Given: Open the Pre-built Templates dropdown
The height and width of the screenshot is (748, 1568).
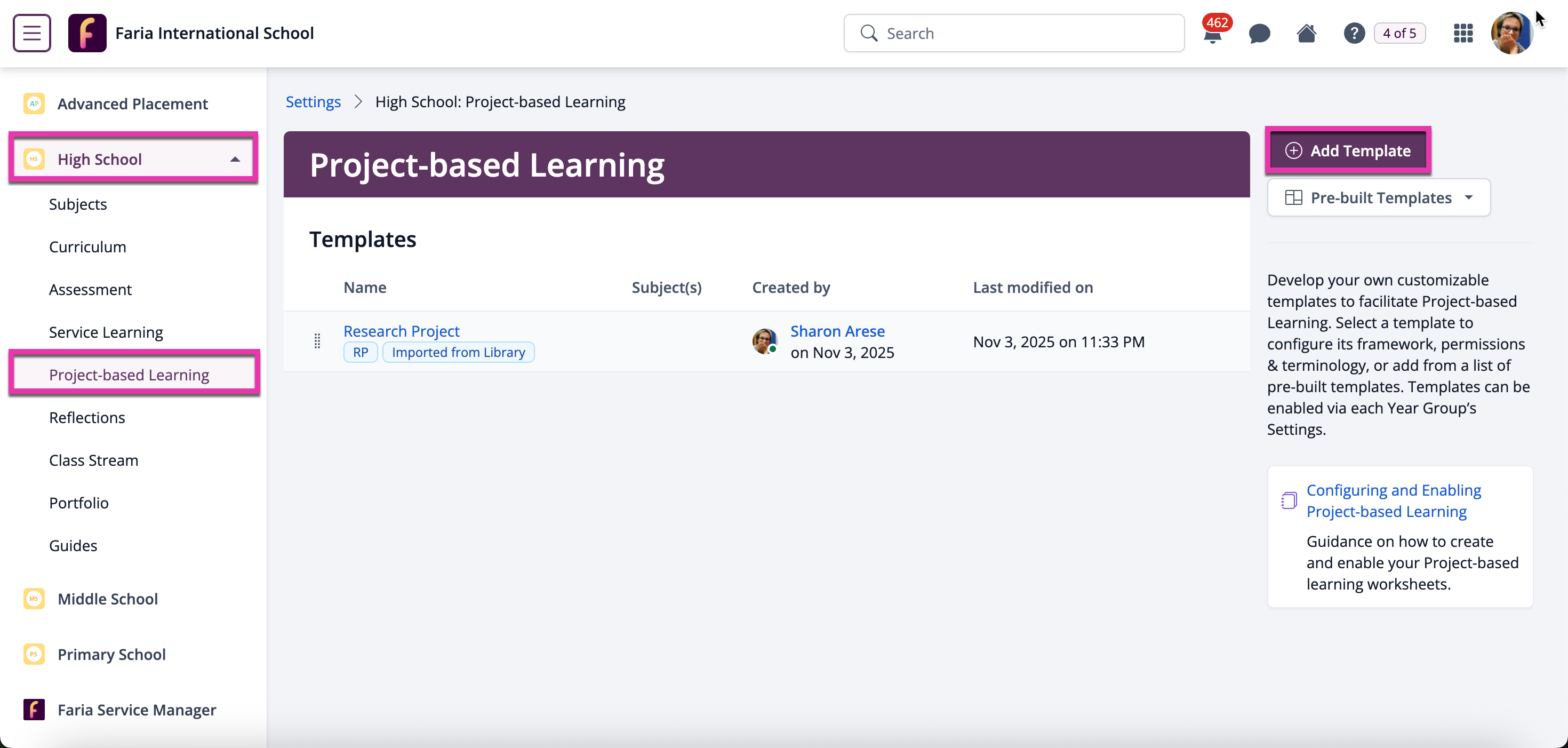Looking at the screenshot, I should (1379, 197).
